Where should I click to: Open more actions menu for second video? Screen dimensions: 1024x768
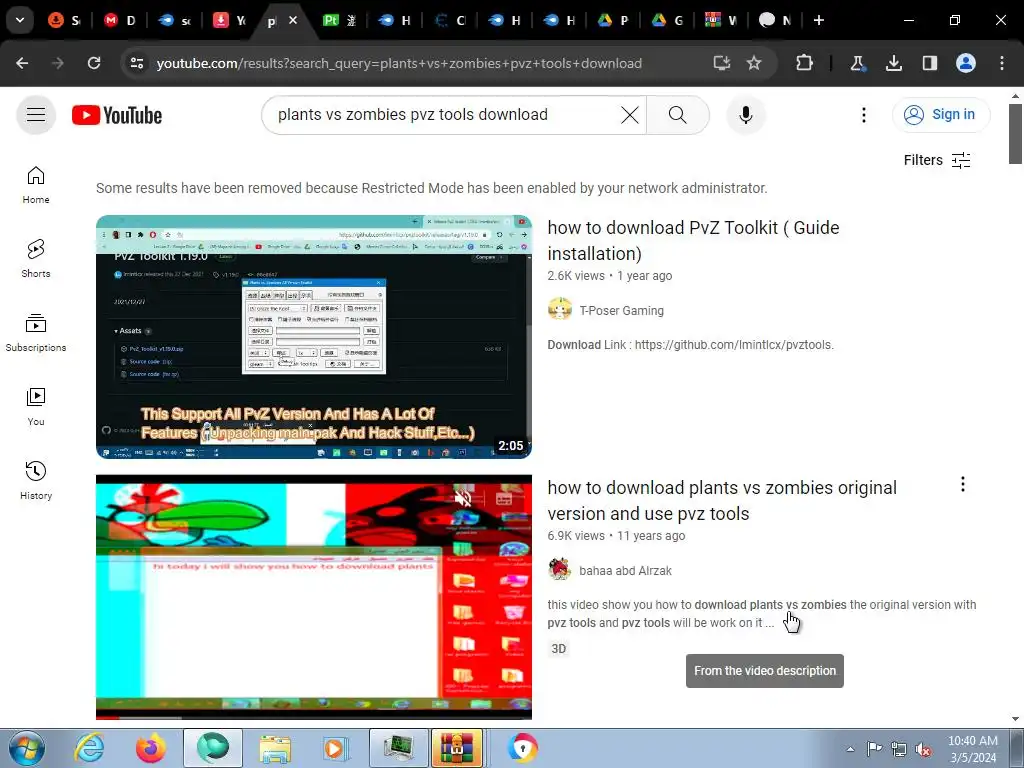point(963,484)
